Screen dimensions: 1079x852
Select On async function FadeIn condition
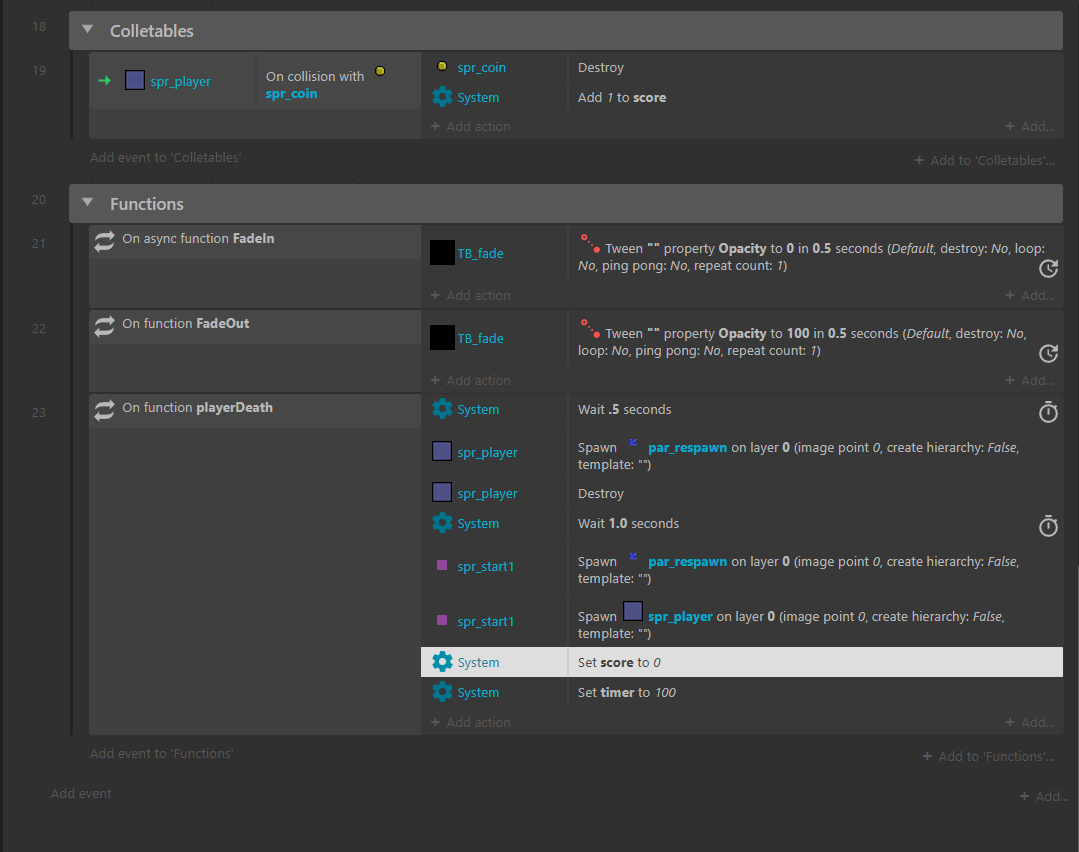pos(255,242)
